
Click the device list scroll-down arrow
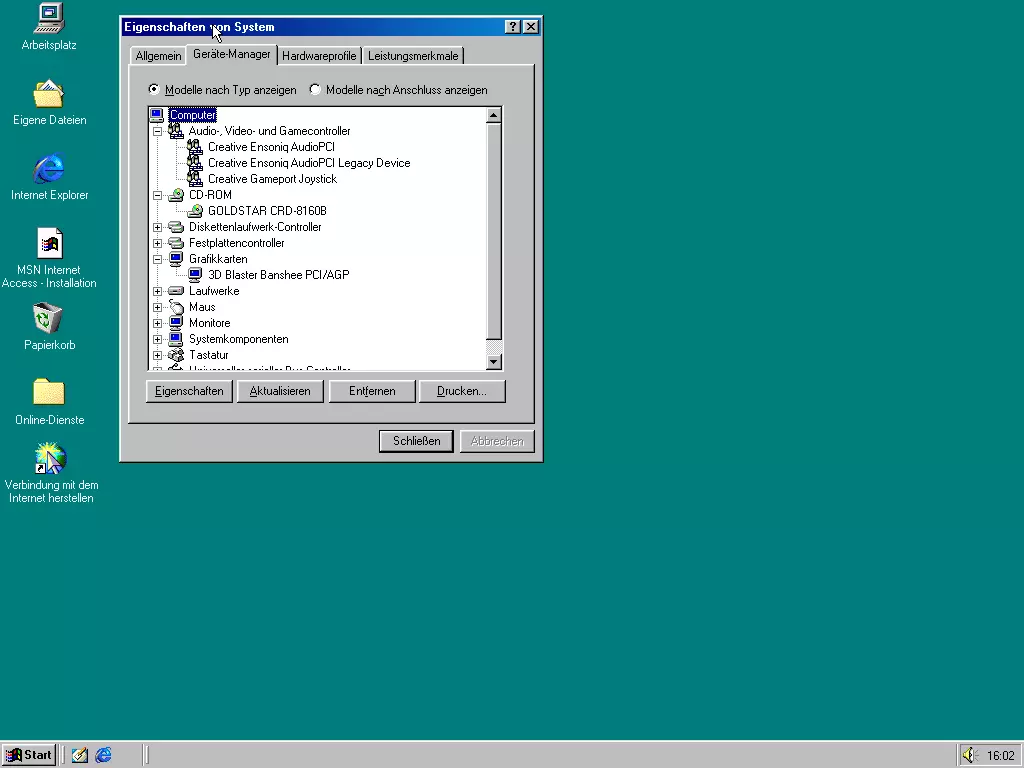tap(494, 361)
